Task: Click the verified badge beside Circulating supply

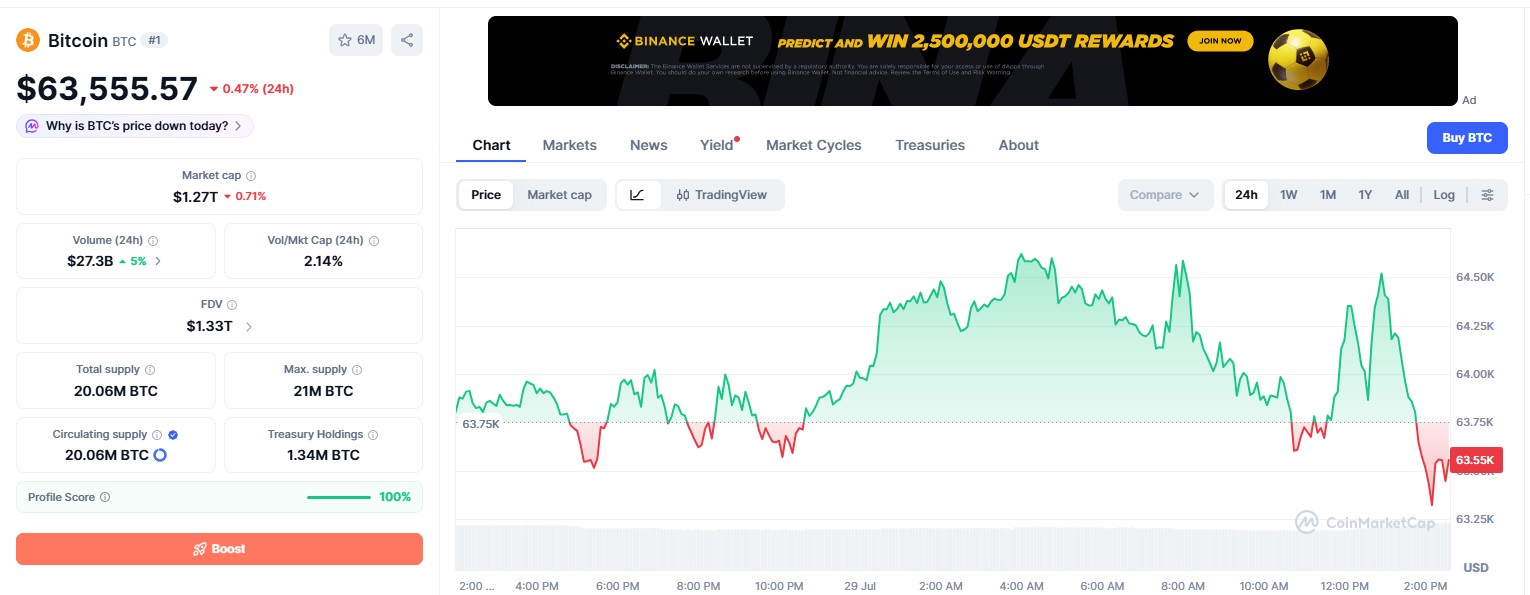Action: (173, 435)
